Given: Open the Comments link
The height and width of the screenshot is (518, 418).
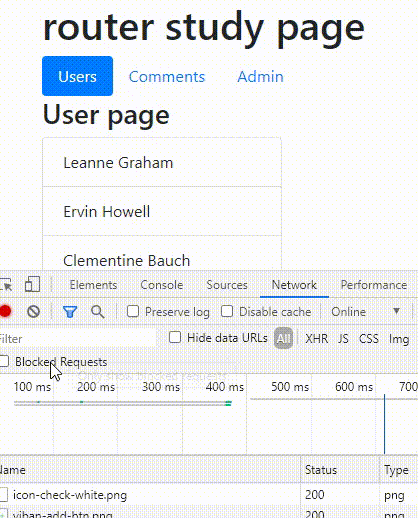Looking at the screenshot, I should tap(167, 77).
